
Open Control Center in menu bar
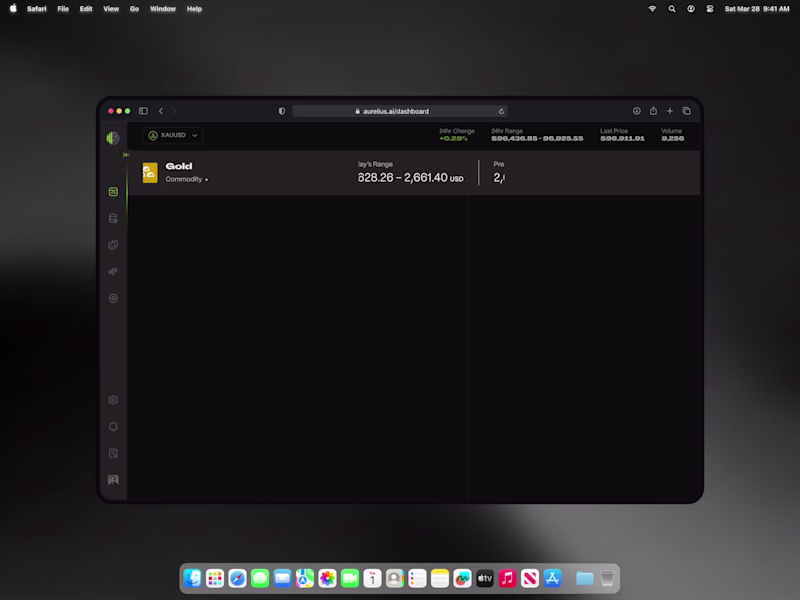710,9
